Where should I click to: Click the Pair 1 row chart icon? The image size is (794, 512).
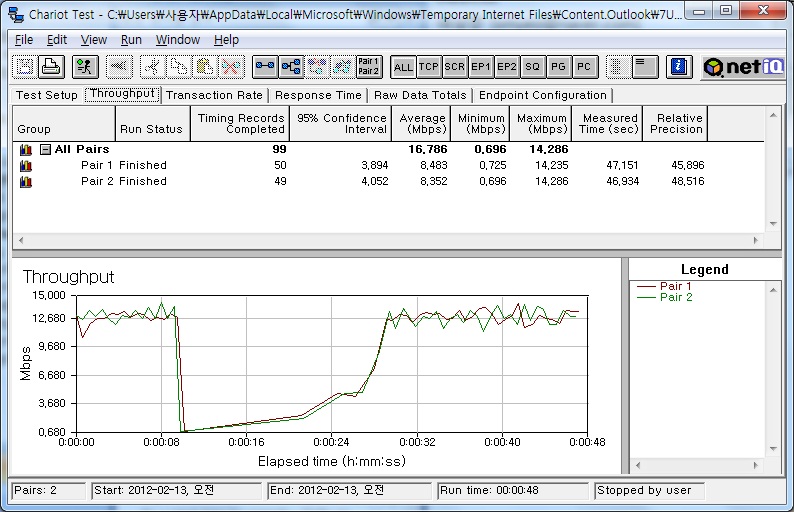point(26,166)
